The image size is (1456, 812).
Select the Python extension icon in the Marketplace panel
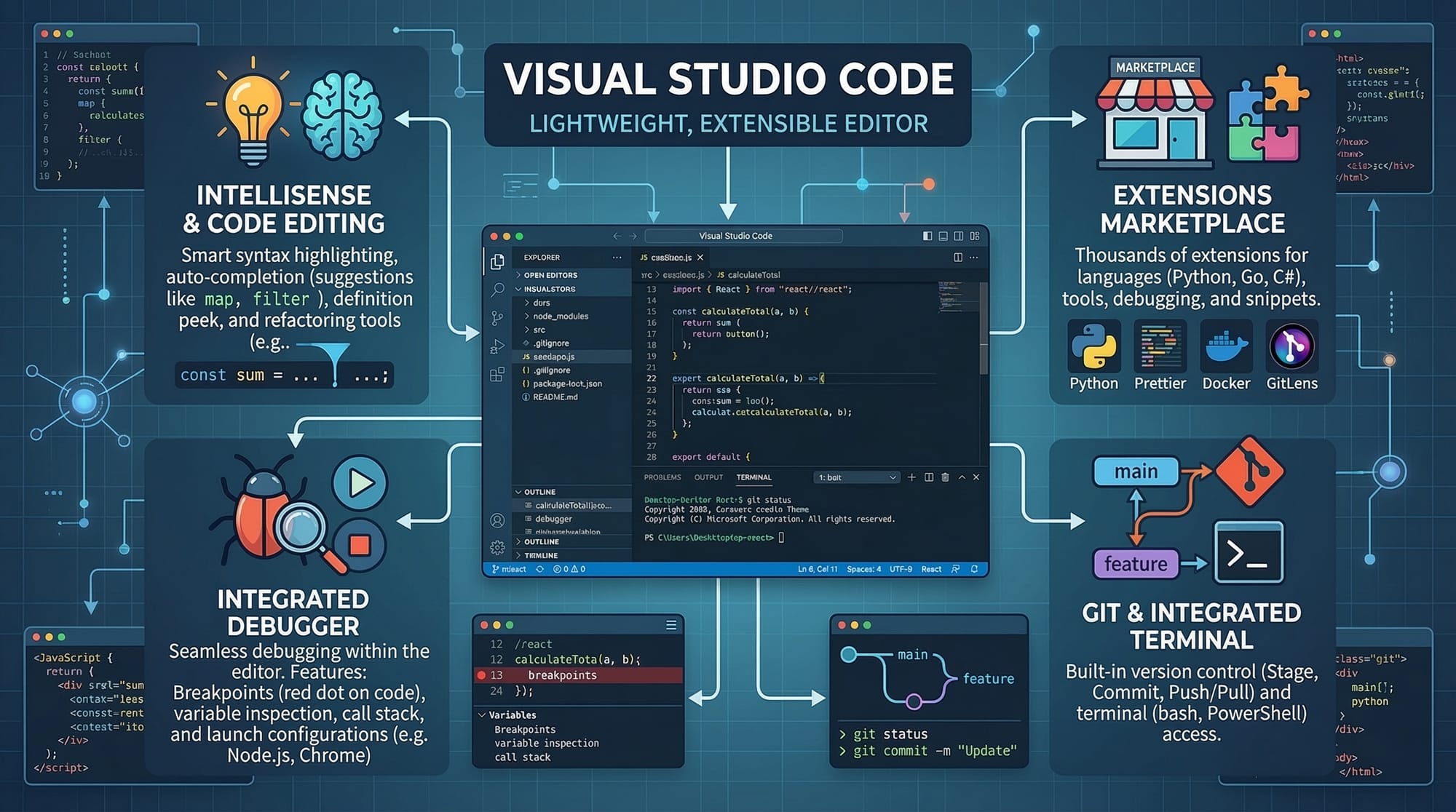1093,347
